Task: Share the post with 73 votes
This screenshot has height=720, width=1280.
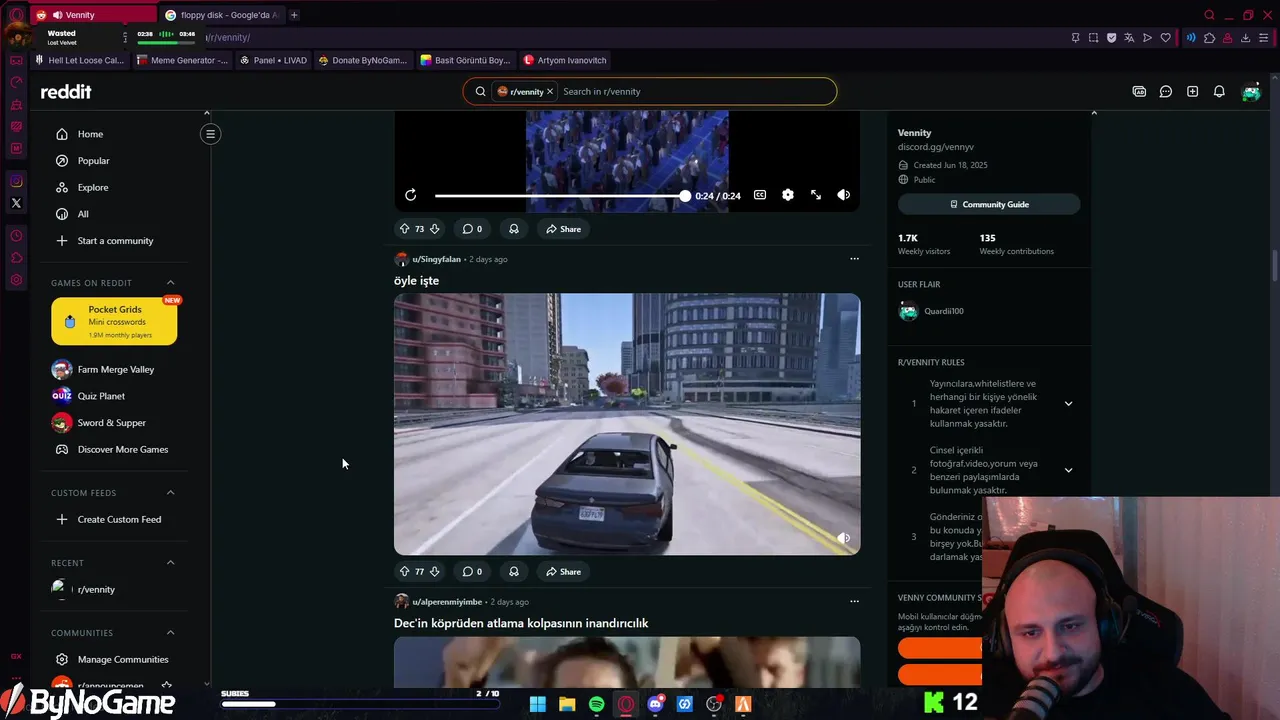Action: [563, 229]
